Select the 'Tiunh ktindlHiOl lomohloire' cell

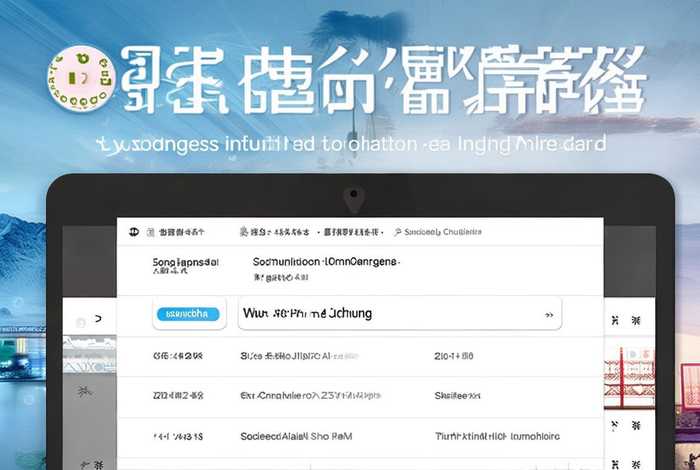pos(497,437)
